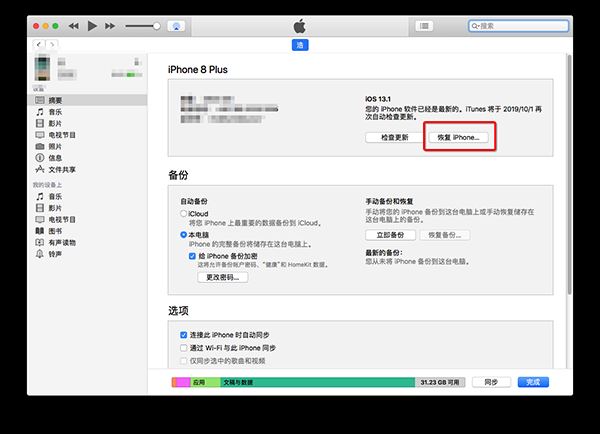The image size is (600, 434).
Task: Open 图书 under On My Device
Action: coord(55,230)
